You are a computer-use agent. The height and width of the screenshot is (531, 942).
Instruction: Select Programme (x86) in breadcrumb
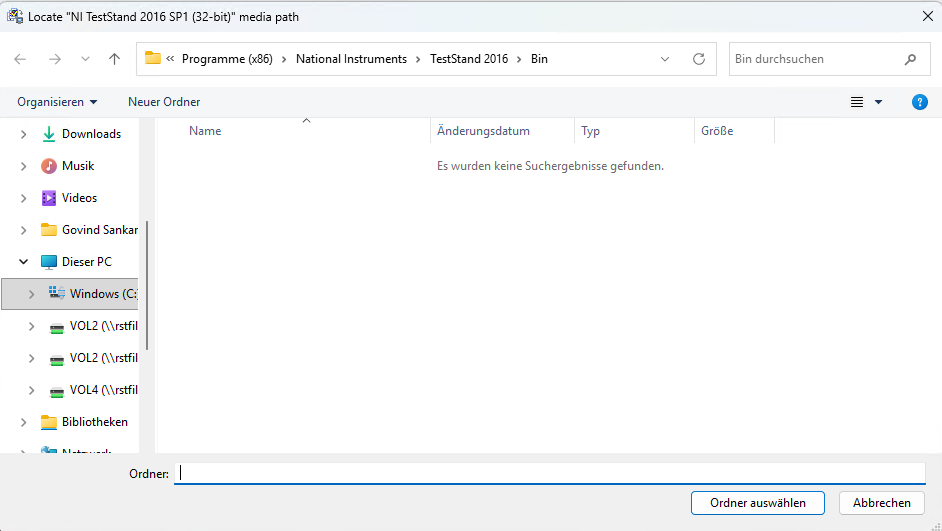point(227,59)
